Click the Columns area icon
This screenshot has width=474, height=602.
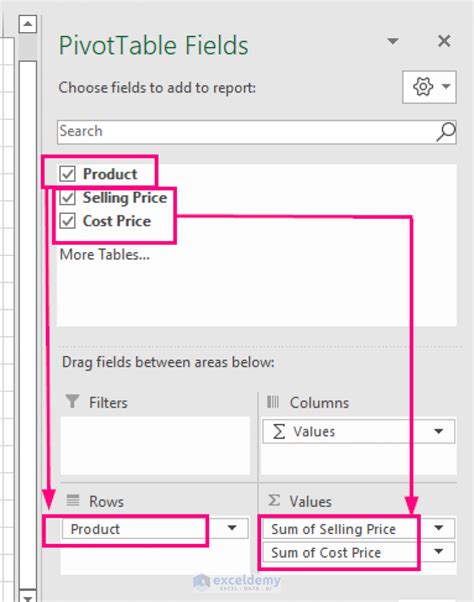point(273,402)
